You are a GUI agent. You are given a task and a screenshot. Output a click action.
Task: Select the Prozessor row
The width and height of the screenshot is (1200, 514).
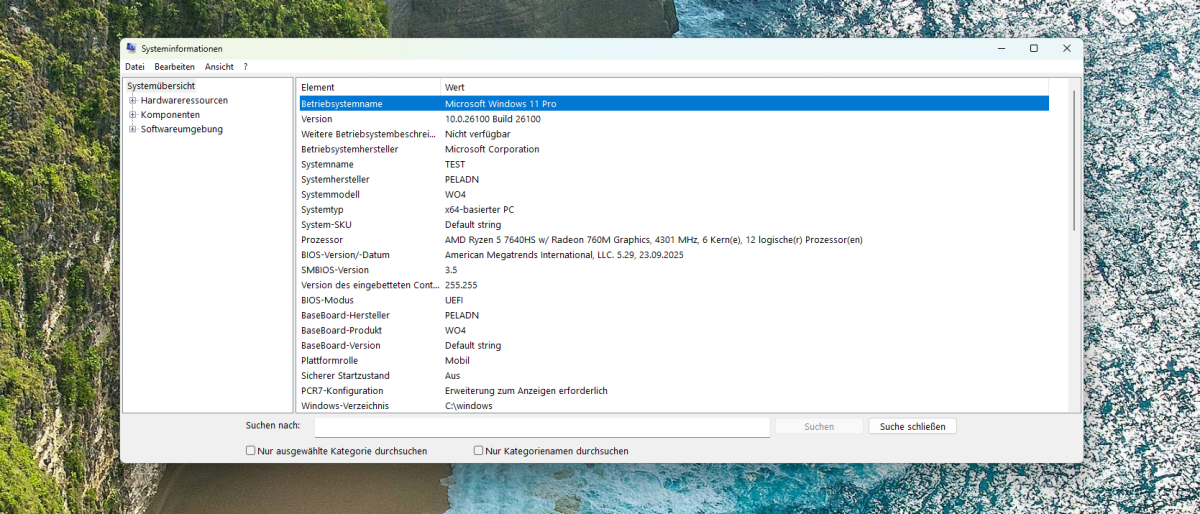click(673, 240)
